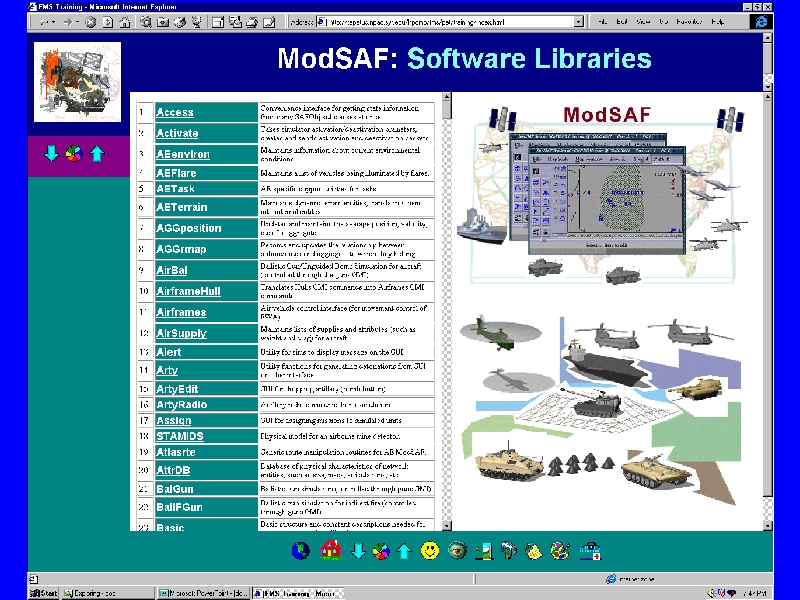The image size is (800, 600).
Task: Click the color wheel in the purple panel
Action: 74,153
